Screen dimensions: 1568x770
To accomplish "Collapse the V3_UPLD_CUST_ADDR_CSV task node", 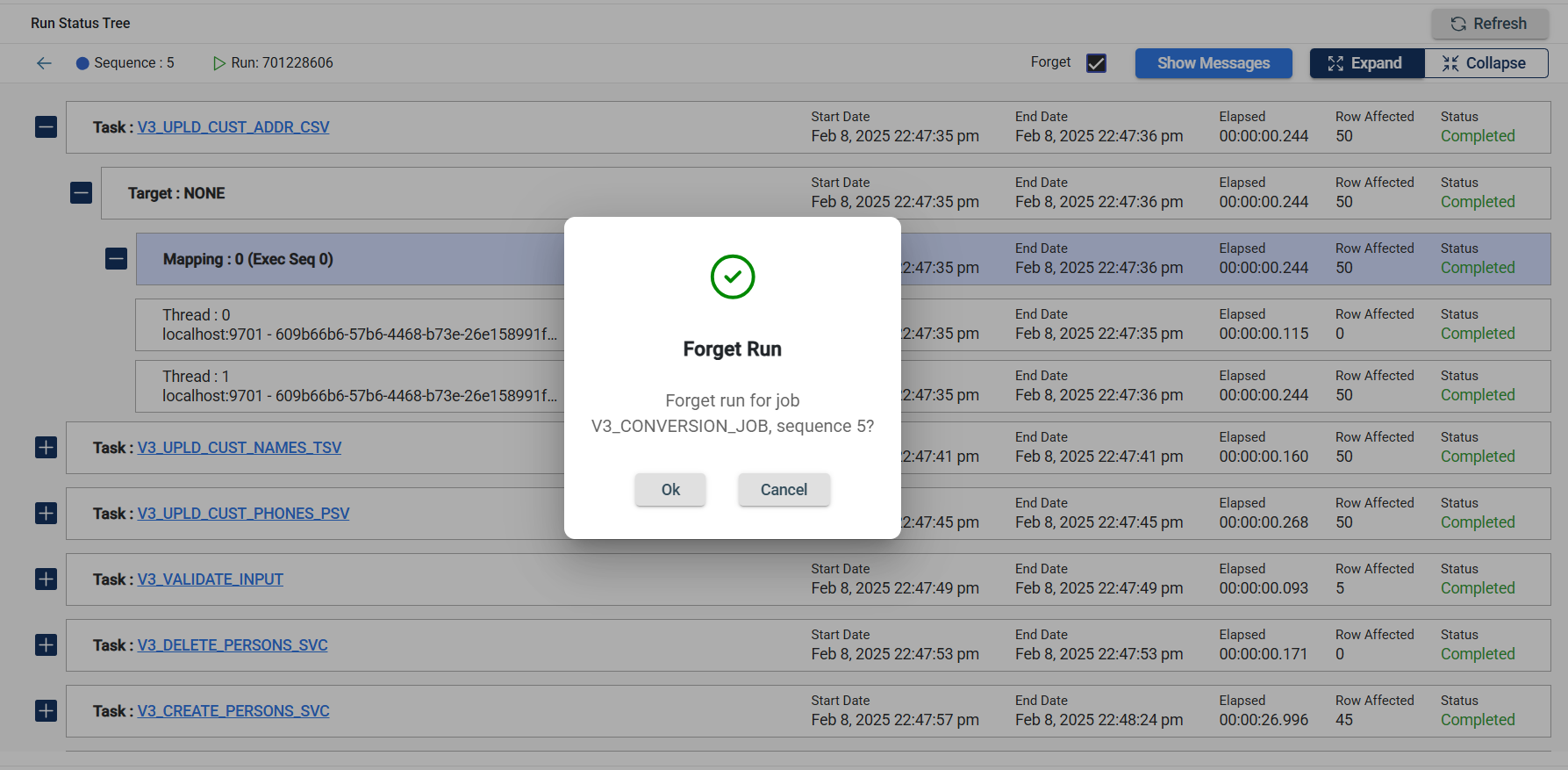I will point(47,127).
